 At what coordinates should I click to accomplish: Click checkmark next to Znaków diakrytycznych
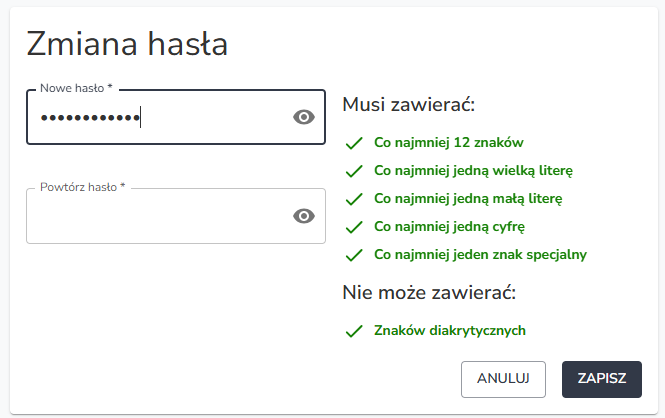[x=354, y=331]
